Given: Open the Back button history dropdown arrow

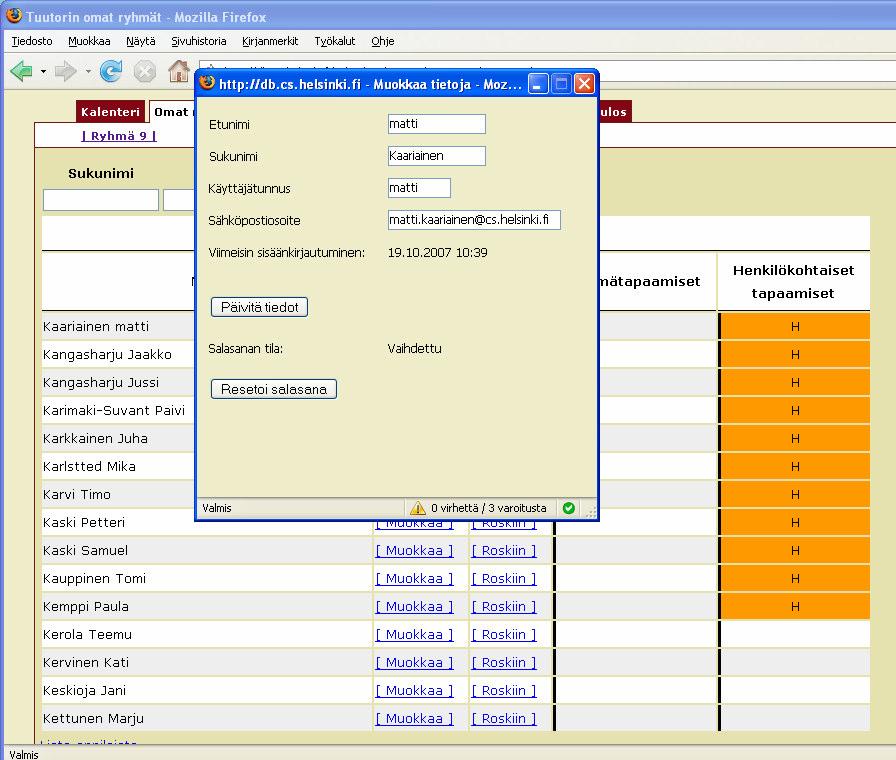Looking at the screenshot, I should click(43, 72).
